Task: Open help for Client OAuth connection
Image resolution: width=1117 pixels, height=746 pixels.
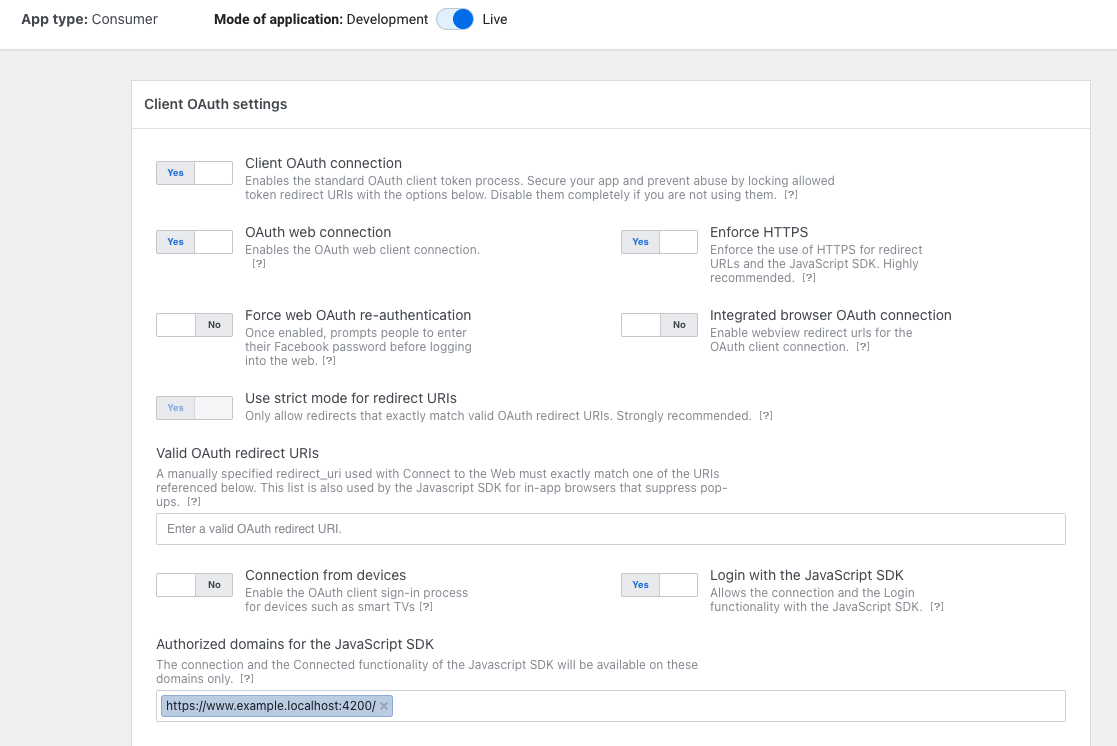Action: click(x=790, y=195)
